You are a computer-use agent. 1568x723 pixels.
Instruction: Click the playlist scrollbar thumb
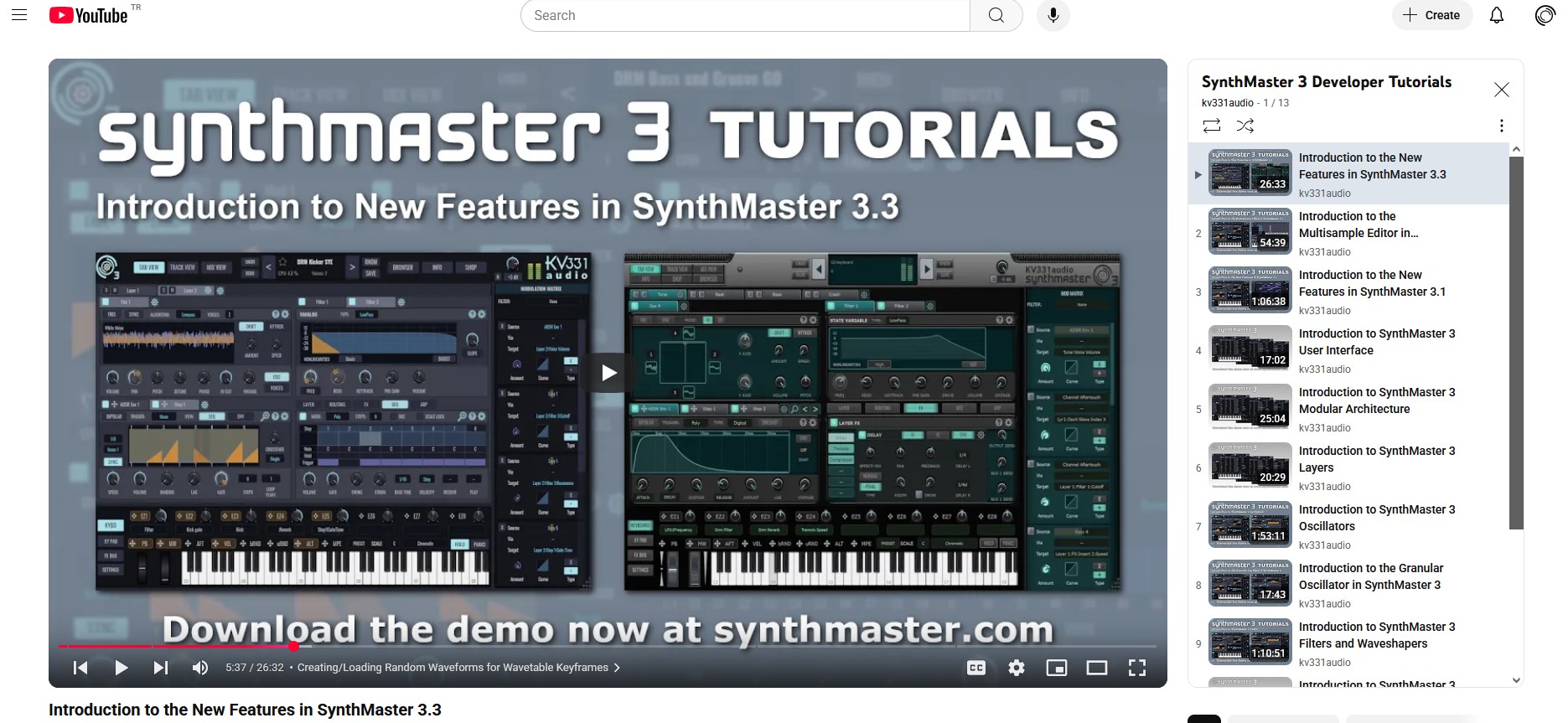click(x=1515, y=343)
